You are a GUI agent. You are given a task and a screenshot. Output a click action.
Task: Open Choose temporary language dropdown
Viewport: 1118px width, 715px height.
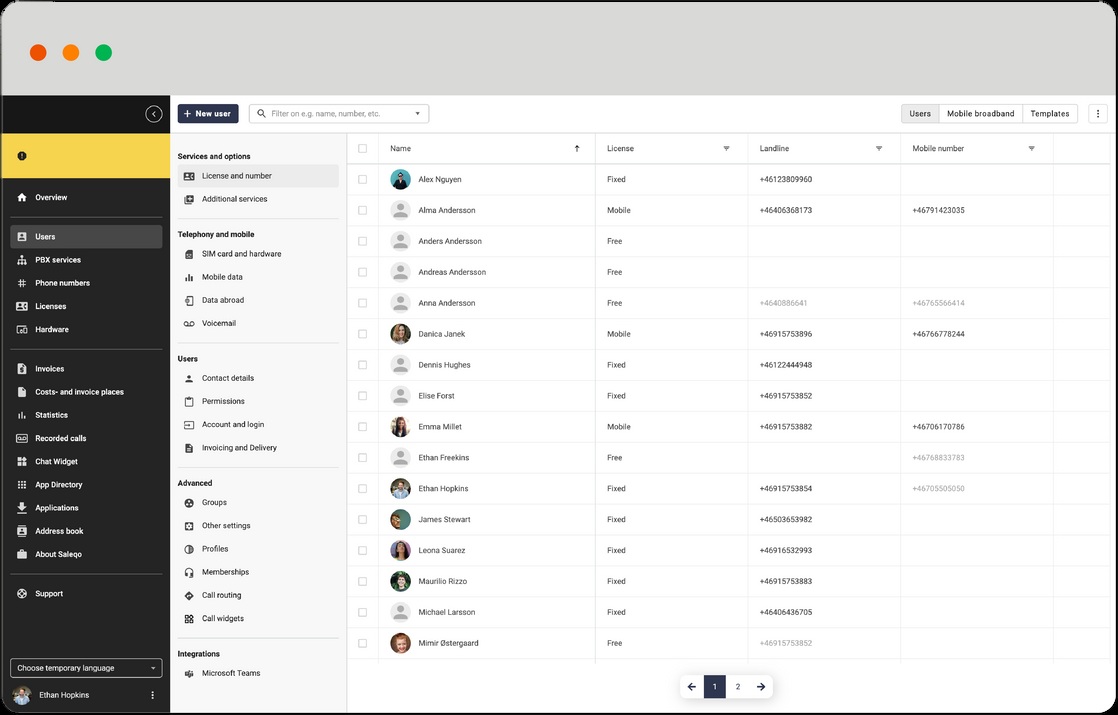(86, 668)
